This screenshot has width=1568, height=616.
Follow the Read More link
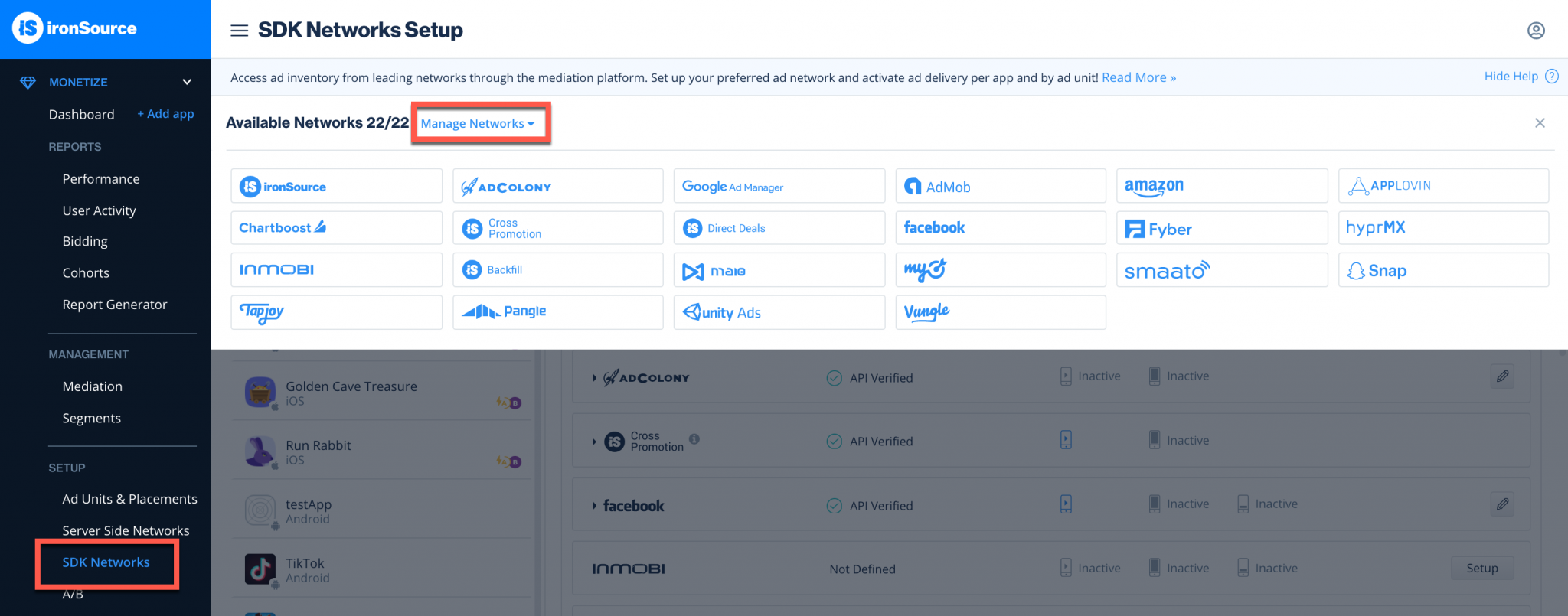pos(1138,77)
